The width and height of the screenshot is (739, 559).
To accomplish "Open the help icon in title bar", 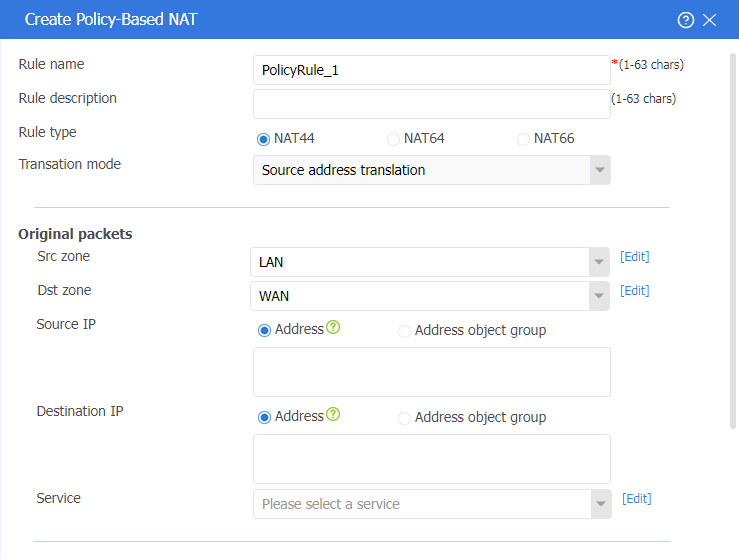I will tap(686, 20).
